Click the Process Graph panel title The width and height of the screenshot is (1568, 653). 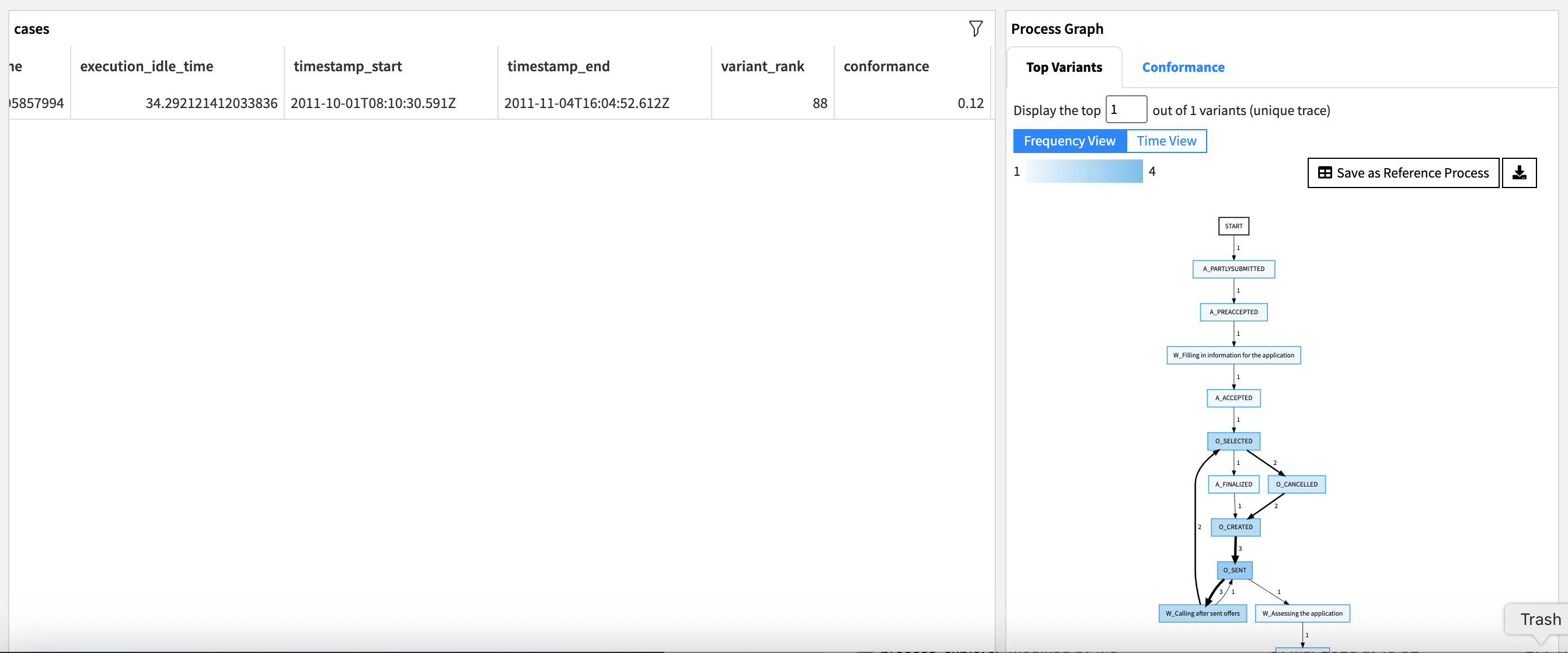[1057, 29]
